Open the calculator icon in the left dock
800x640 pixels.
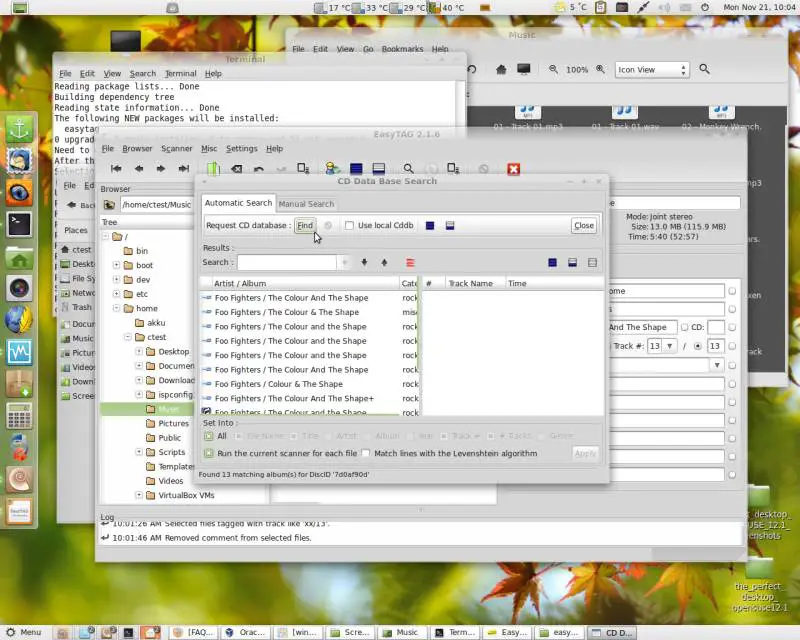(x=19, y=416)
